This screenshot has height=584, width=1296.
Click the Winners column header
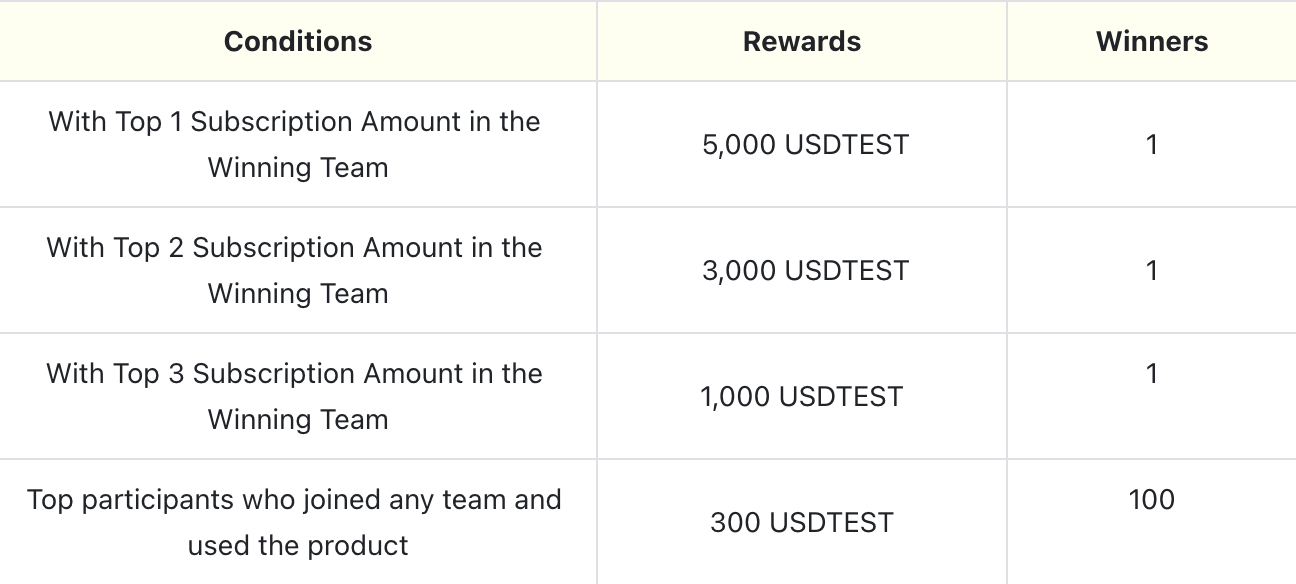(x=1152, y=41)
